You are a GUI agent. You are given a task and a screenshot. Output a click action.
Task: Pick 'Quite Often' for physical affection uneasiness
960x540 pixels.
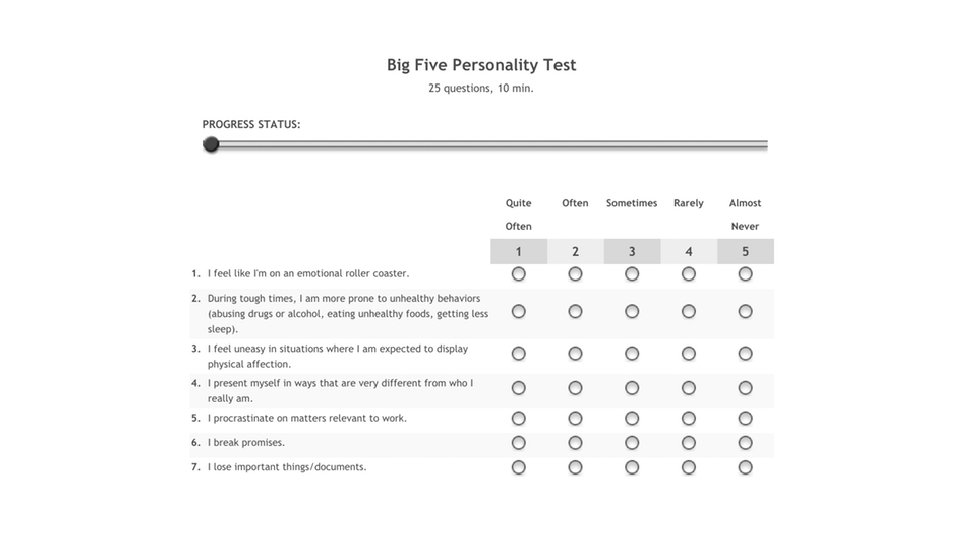click(x=519, y=354)
